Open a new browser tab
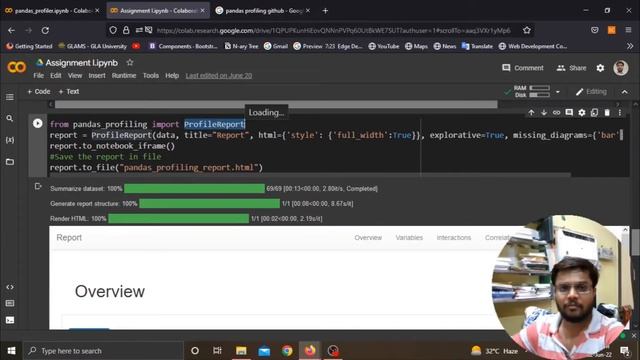The image size is (640, 360). [x=325, y=11]
